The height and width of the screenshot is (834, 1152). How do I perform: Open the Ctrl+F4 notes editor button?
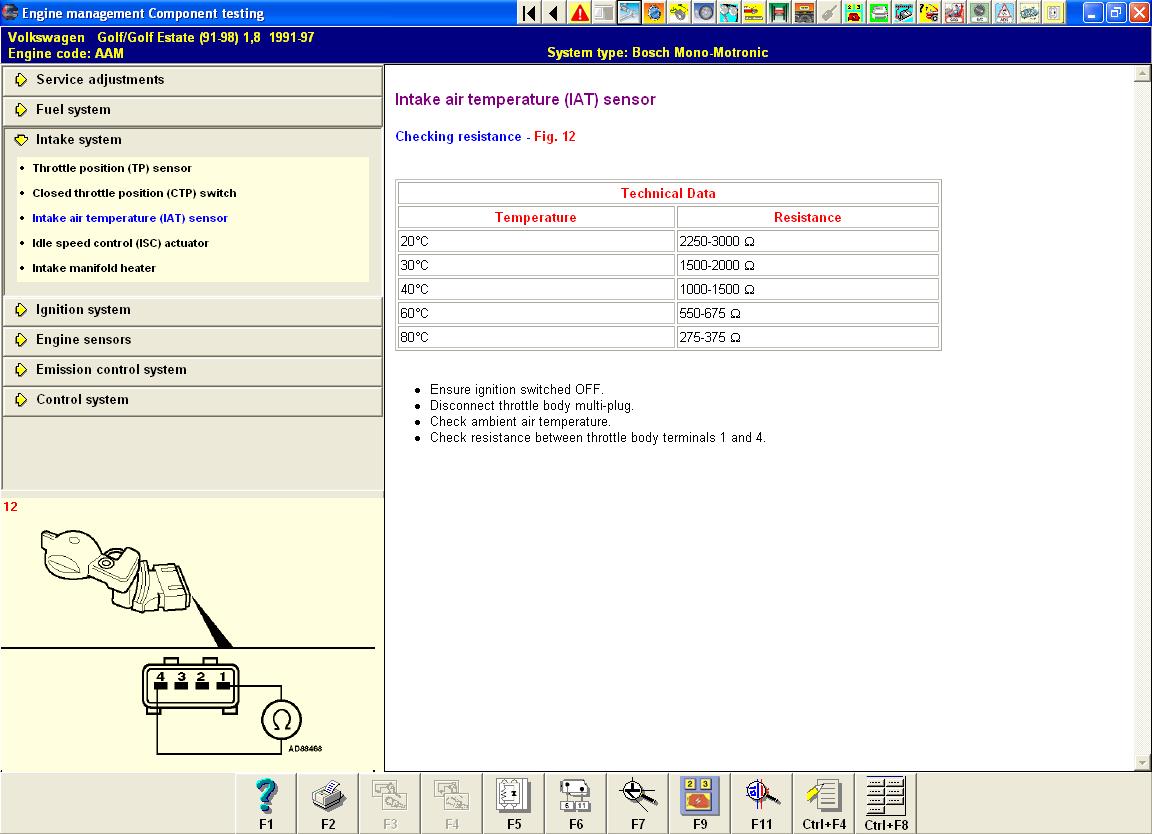click(824, 802)
